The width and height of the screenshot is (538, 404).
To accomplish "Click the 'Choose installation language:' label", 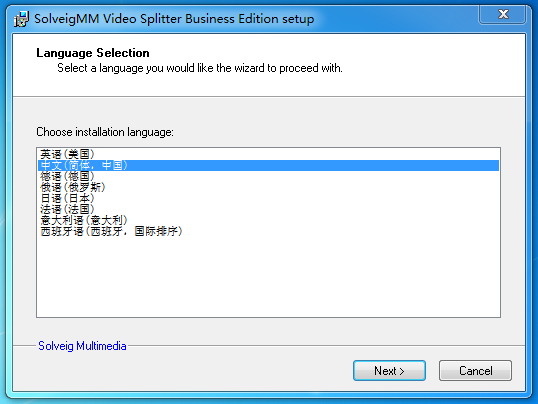I will [x=105, y=132].
